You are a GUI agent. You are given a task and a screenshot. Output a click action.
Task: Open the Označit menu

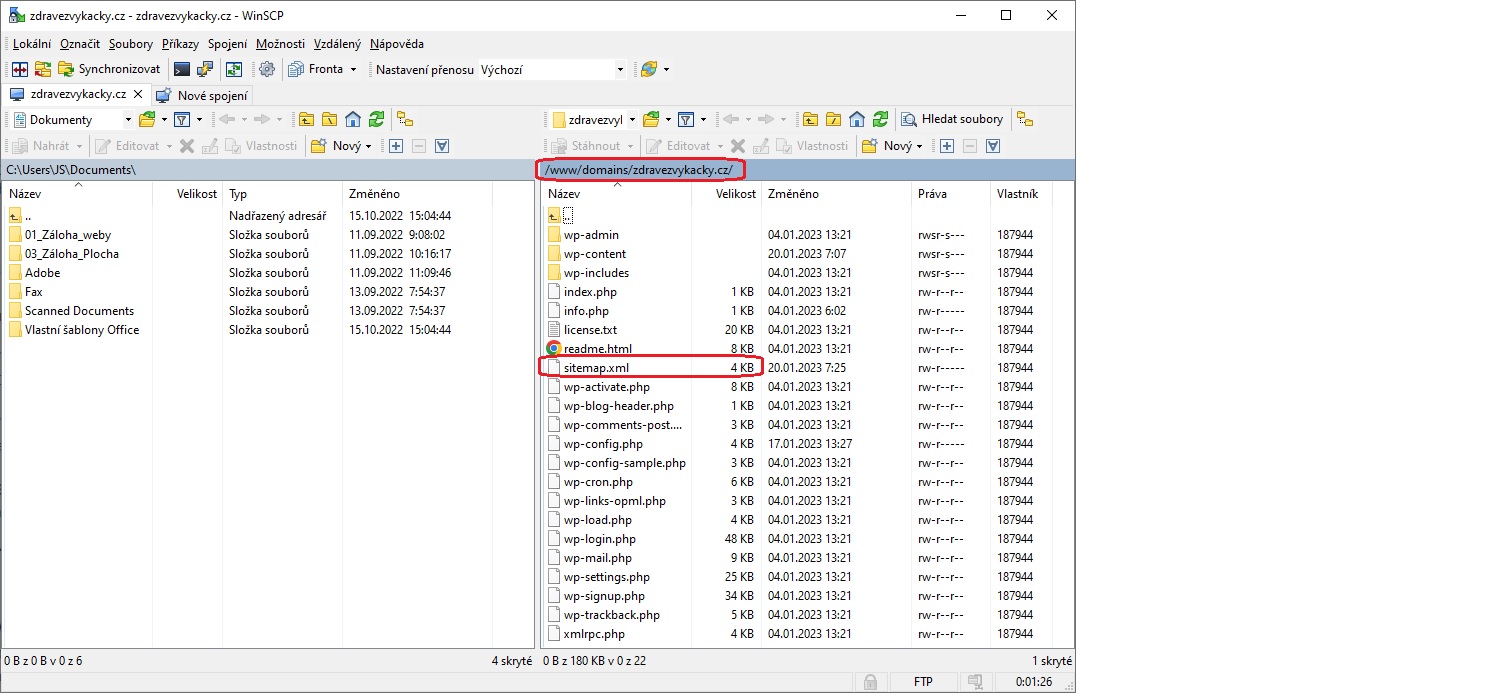(80, 44)
